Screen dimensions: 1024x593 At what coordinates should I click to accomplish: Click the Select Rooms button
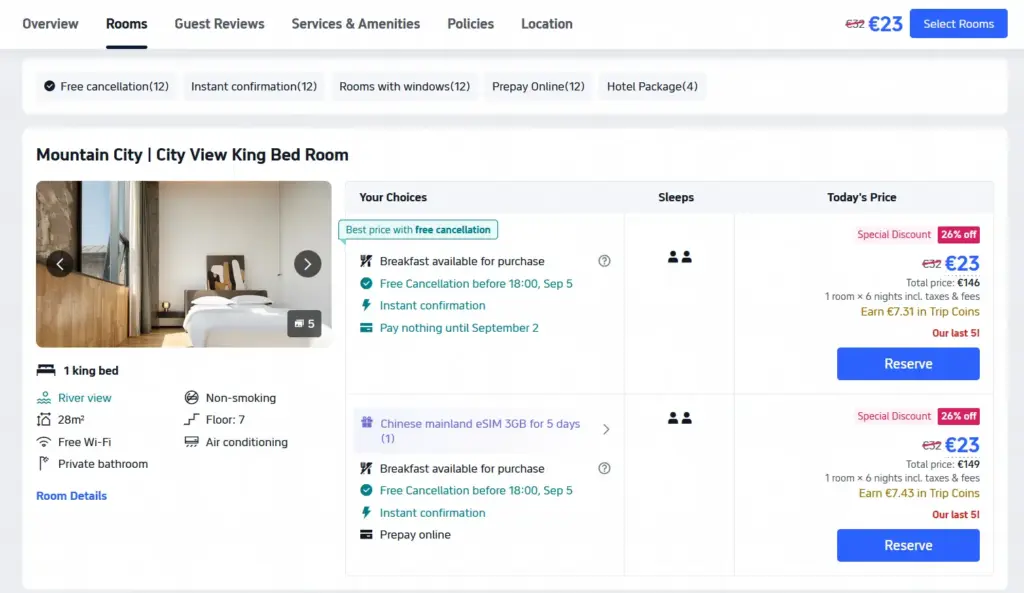958,24
